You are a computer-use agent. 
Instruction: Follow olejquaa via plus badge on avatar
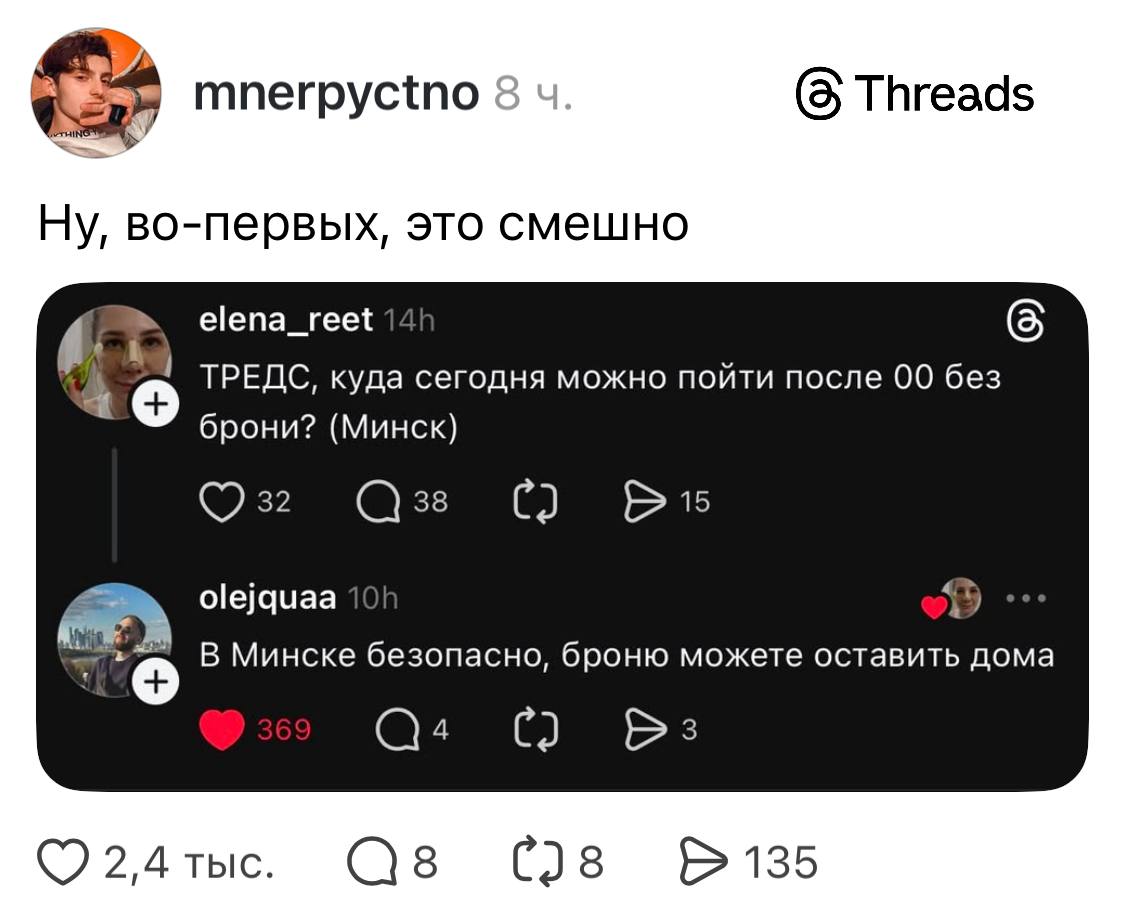coord(153,683)
